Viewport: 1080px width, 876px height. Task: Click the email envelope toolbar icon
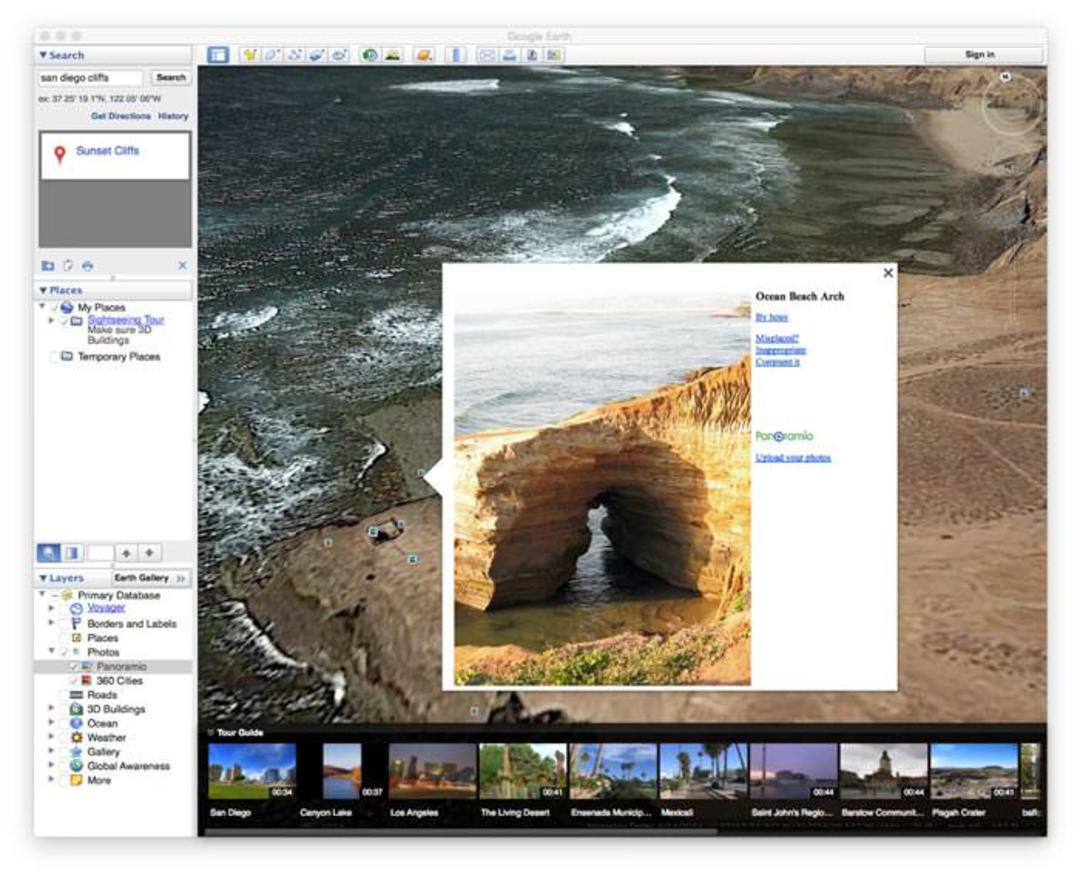coord(487,55)
